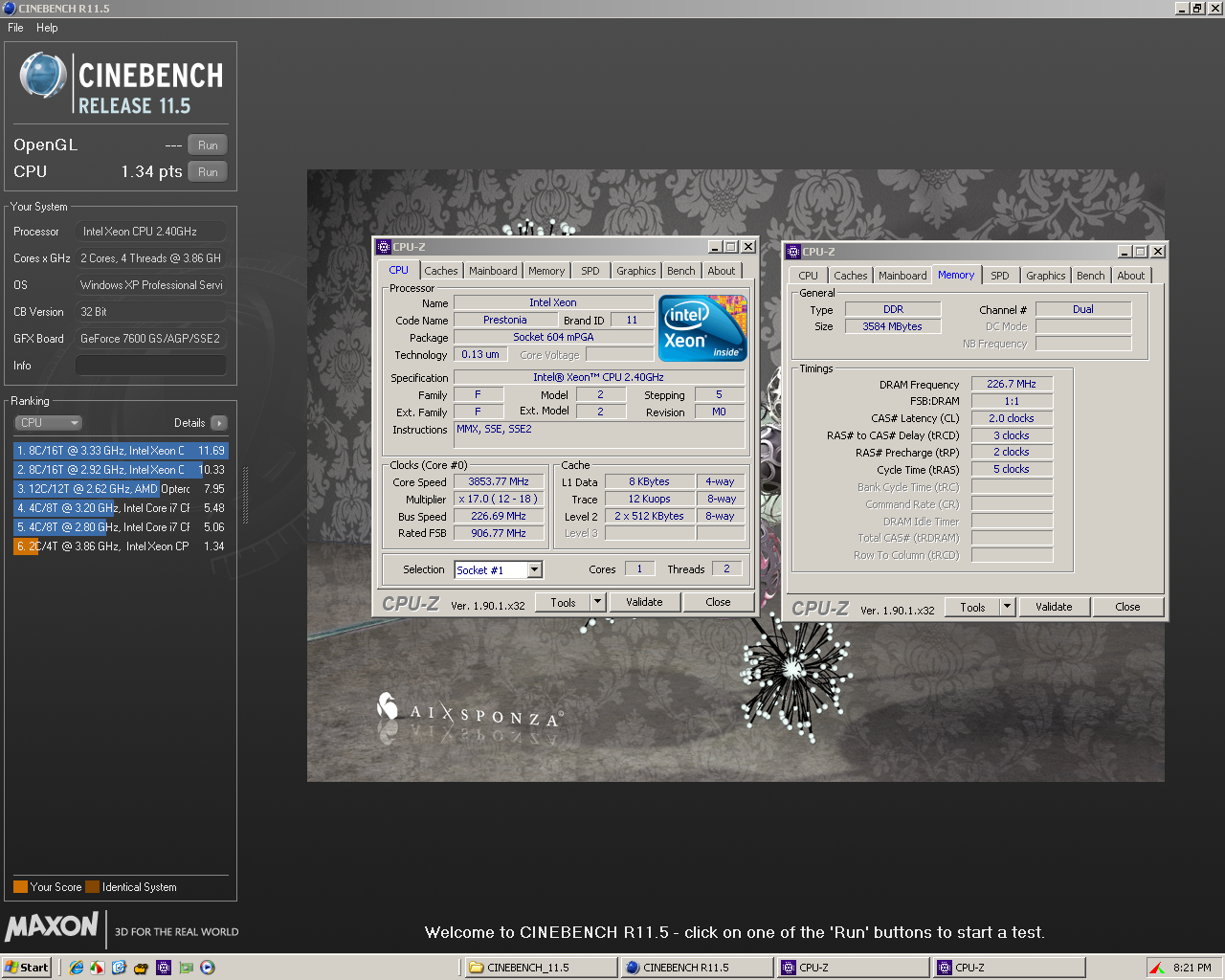Open the File menu
Screen dimensions: 1225x980
click(15, 28)
